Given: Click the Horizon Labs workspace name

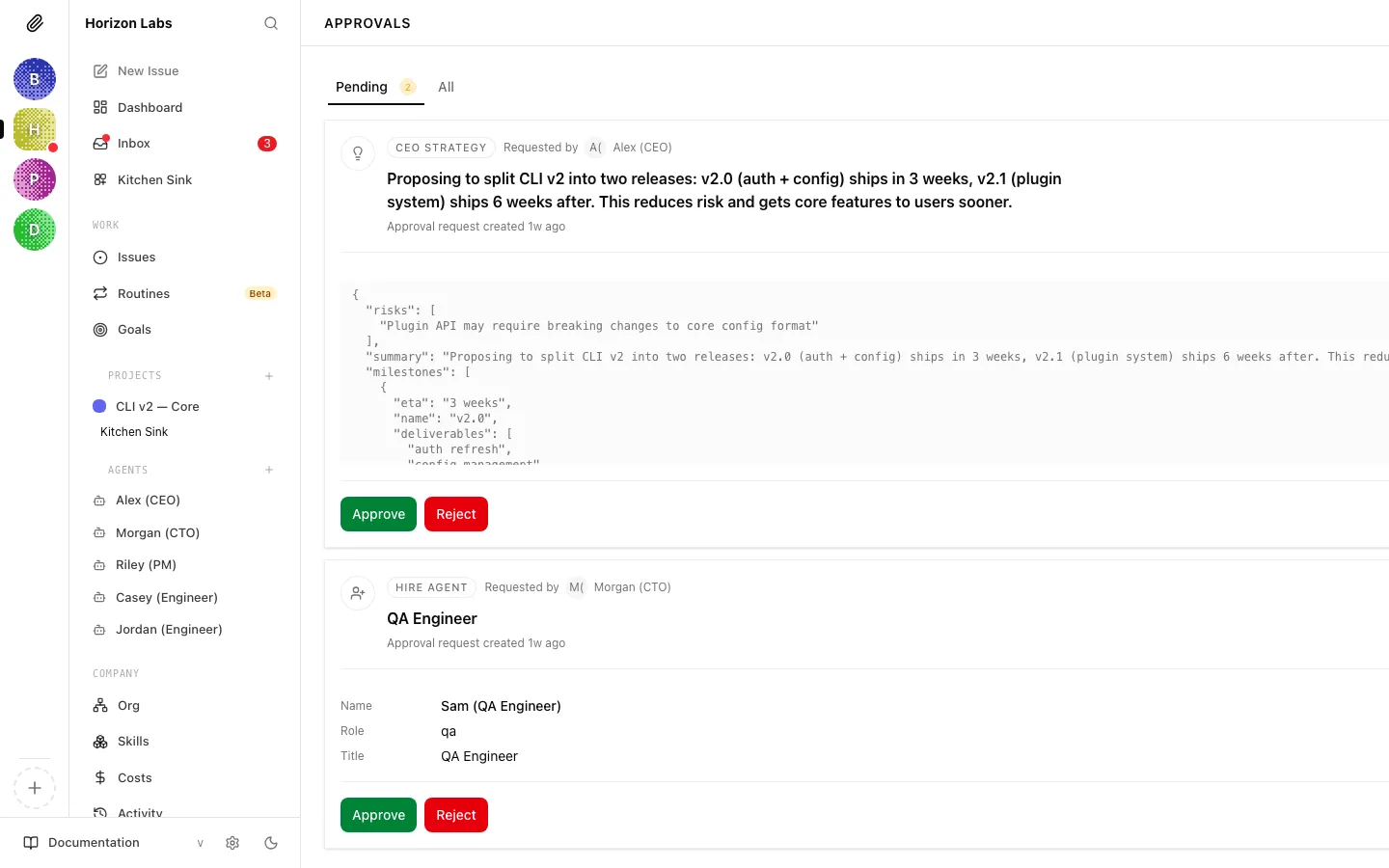Looking at the screenshot, I should 128,23.
